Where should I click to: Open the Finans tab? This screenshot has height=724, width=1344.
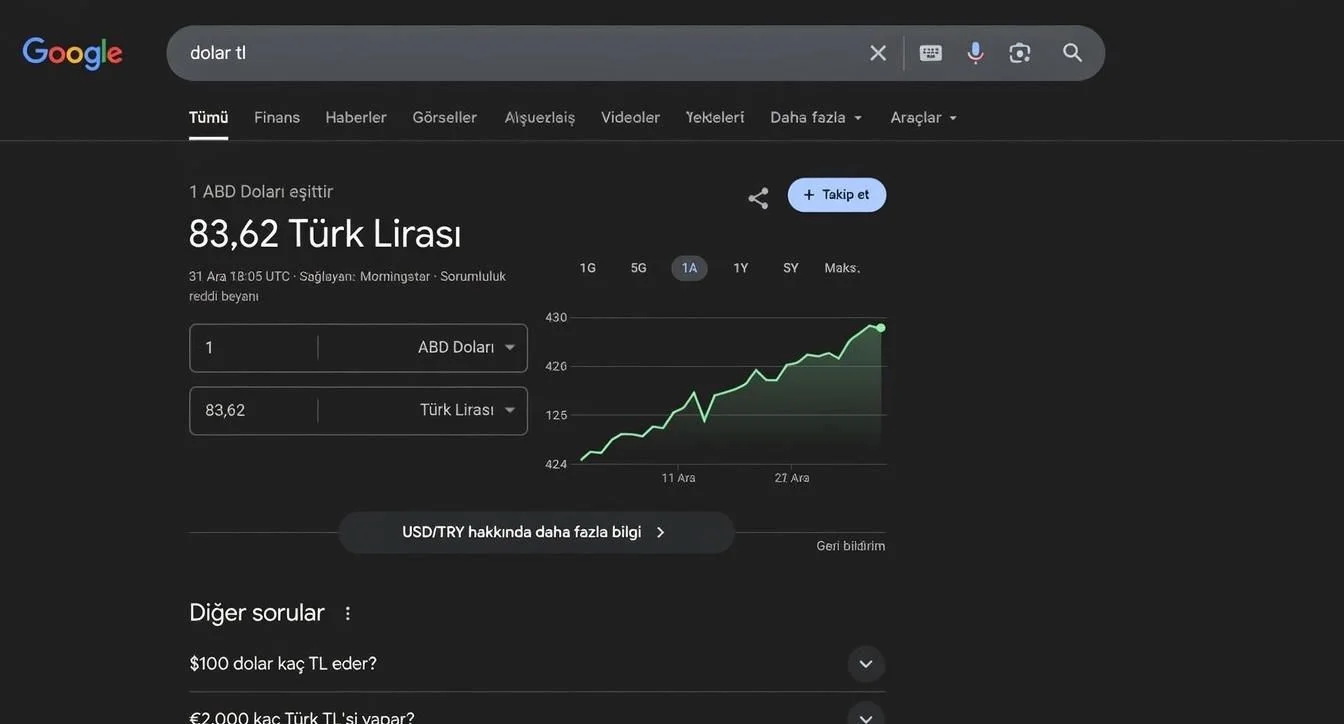(277, 117)
